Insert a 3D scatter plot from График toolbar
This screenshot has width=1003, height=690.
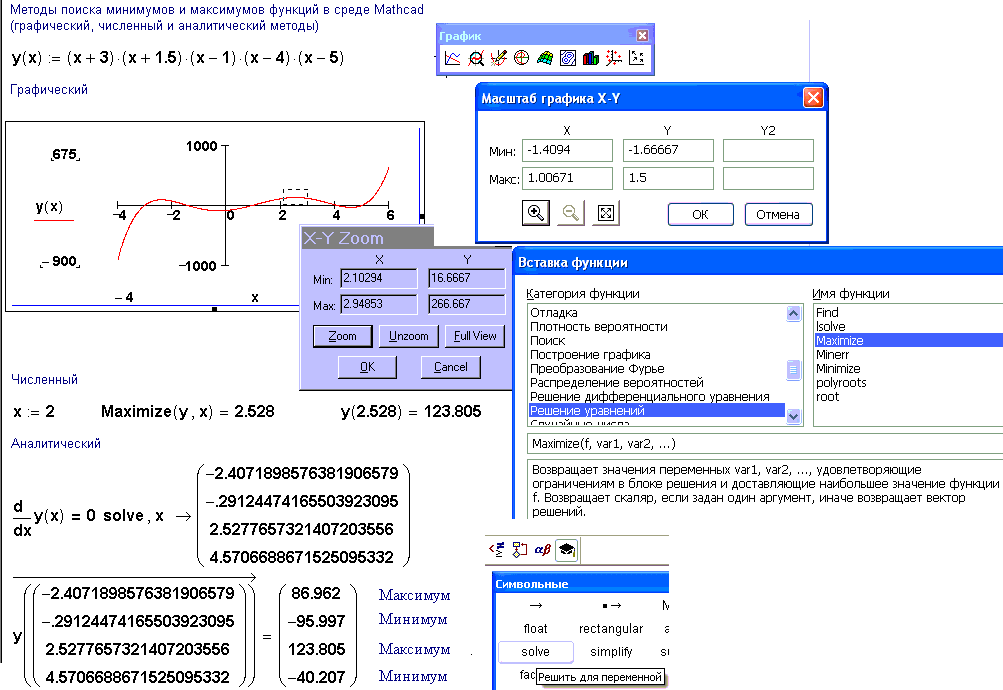pyautogui.click(x=613, y=58)
